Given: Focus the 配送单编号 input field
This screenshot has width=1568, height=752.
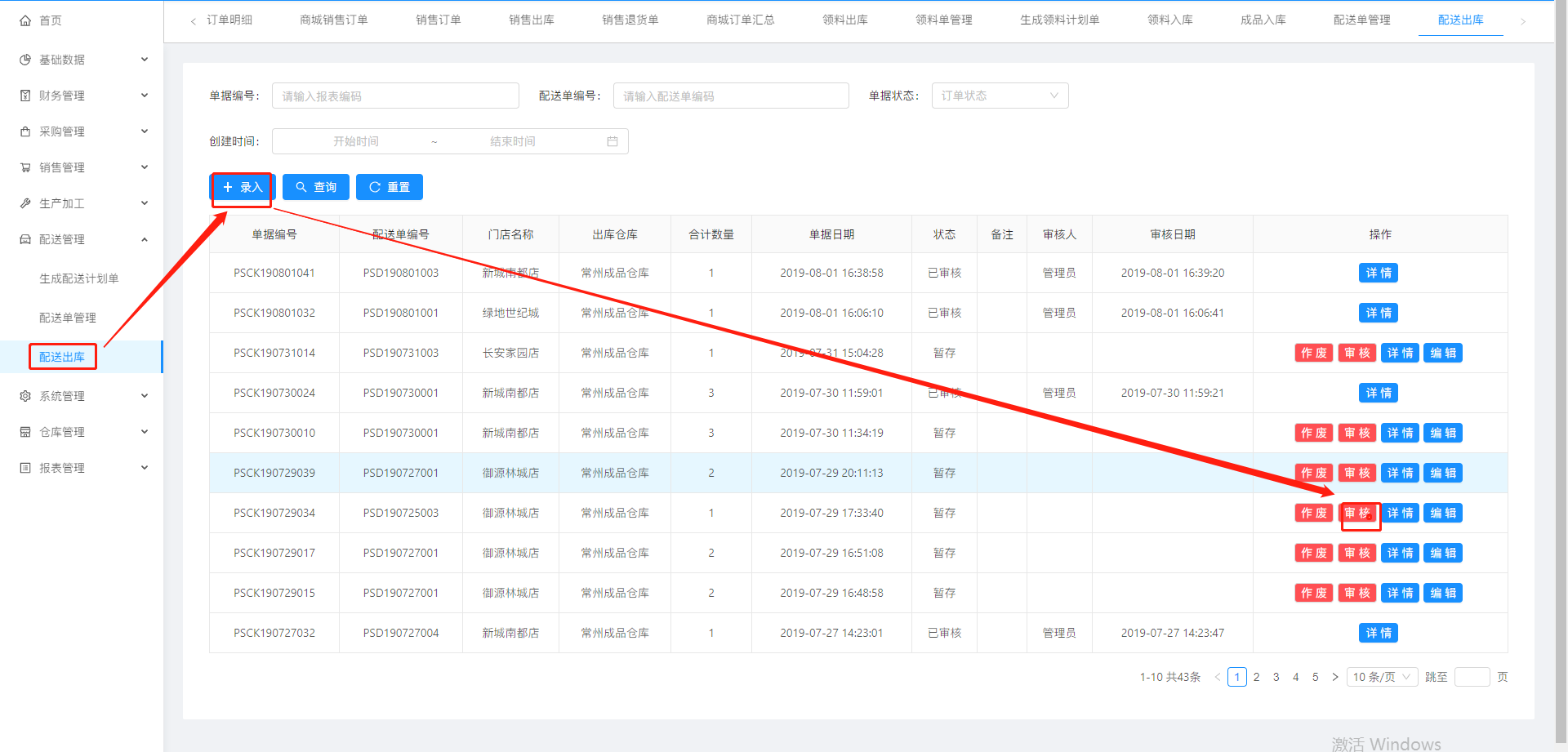Looking at the screenshot, I should point(731,96).
